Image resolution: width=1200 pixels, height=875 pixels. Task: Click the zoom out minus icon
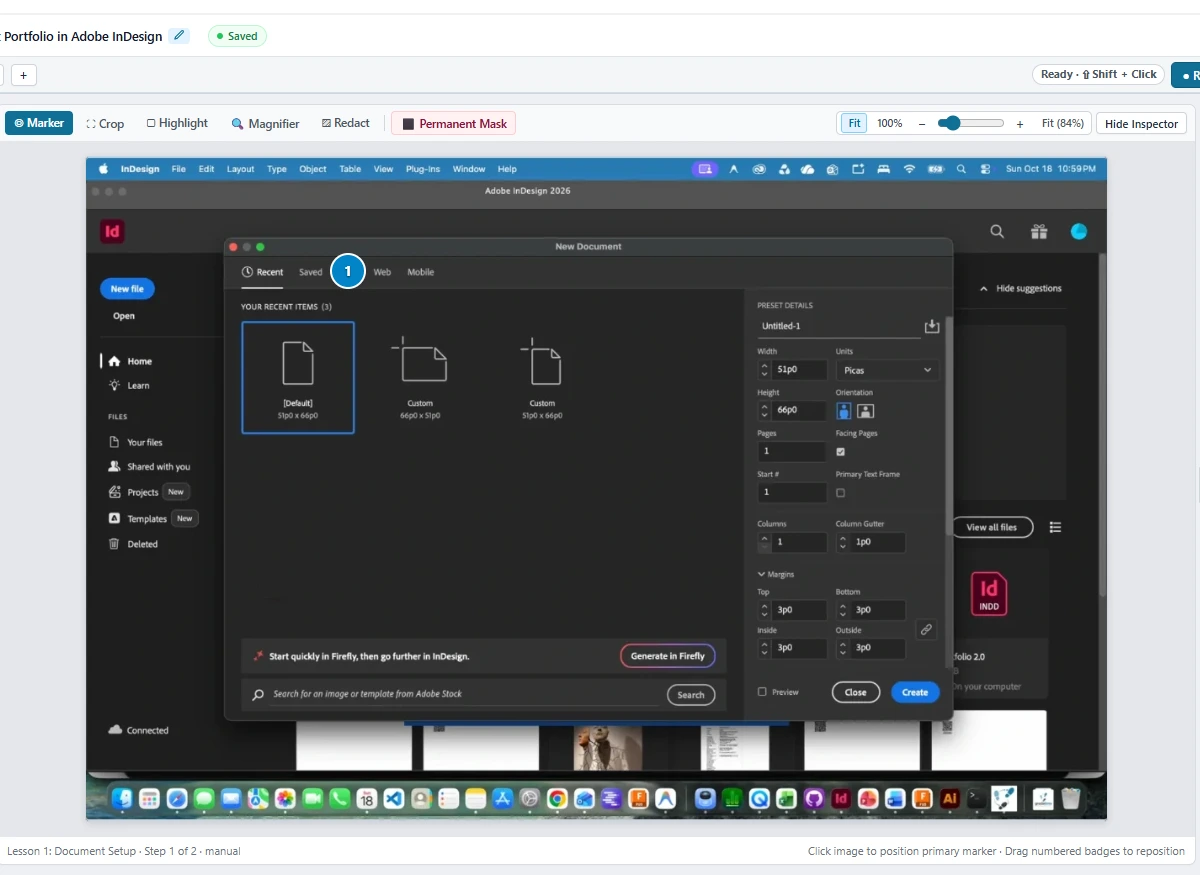pos(921,124)
